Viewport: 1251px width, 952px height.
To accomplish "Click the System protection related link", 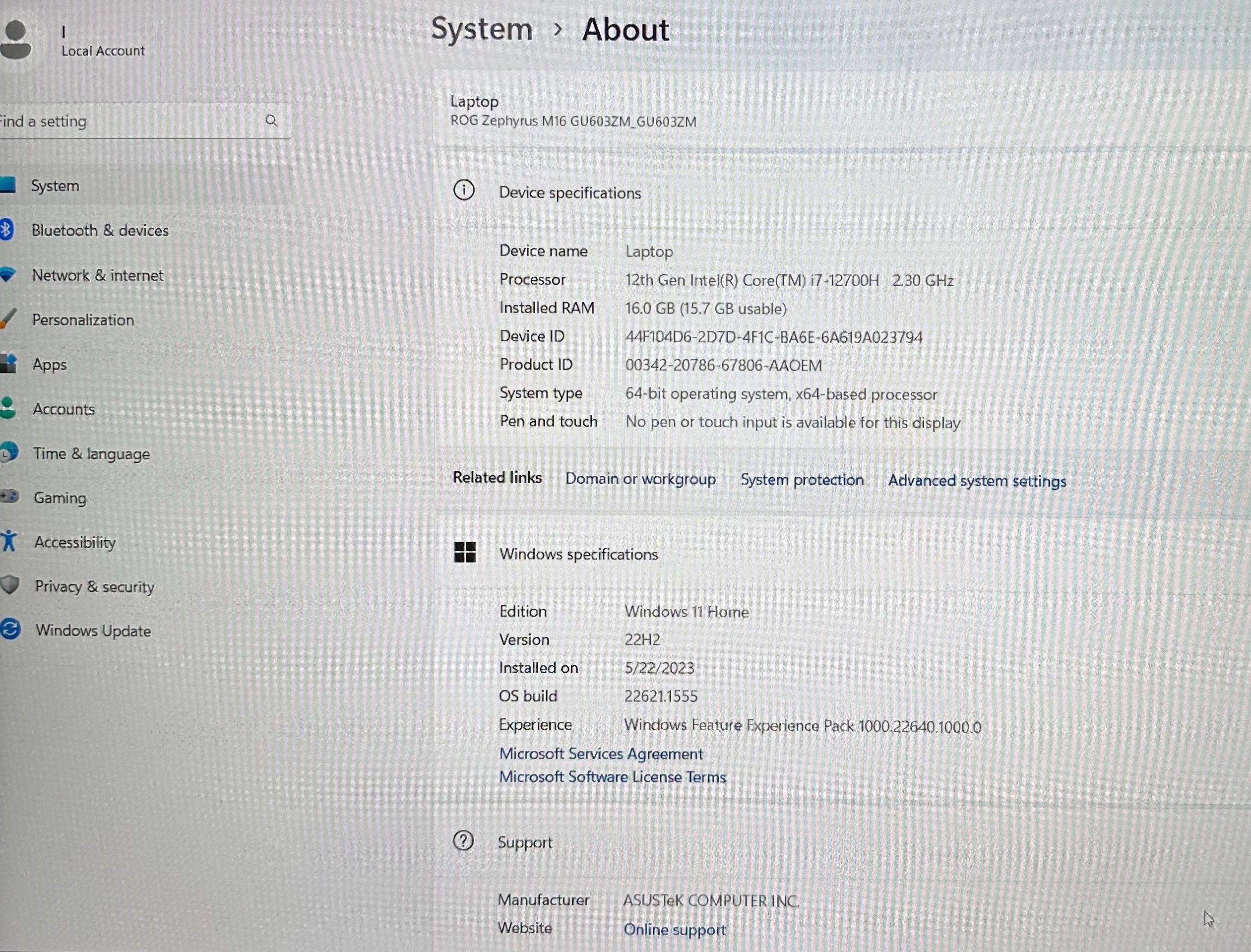I will click(x=801, y=479).
